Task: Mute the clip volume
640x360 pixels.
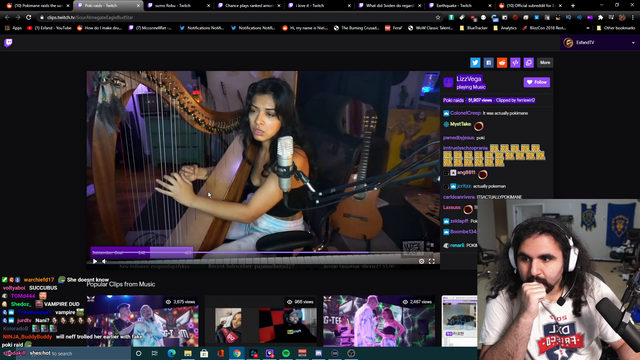Action: (x=104, y=261)
